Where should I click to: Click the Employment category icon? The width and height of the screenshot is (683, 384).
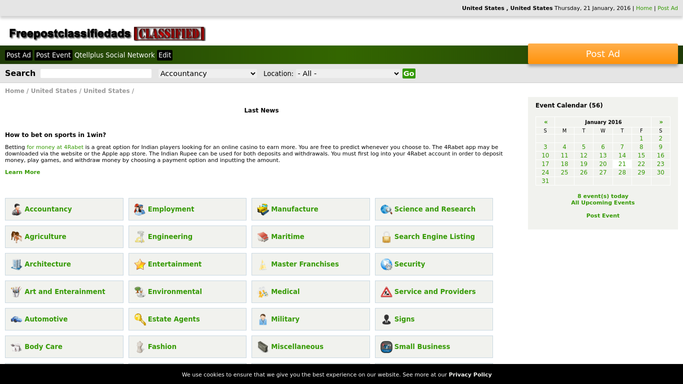tap(139, 209)
